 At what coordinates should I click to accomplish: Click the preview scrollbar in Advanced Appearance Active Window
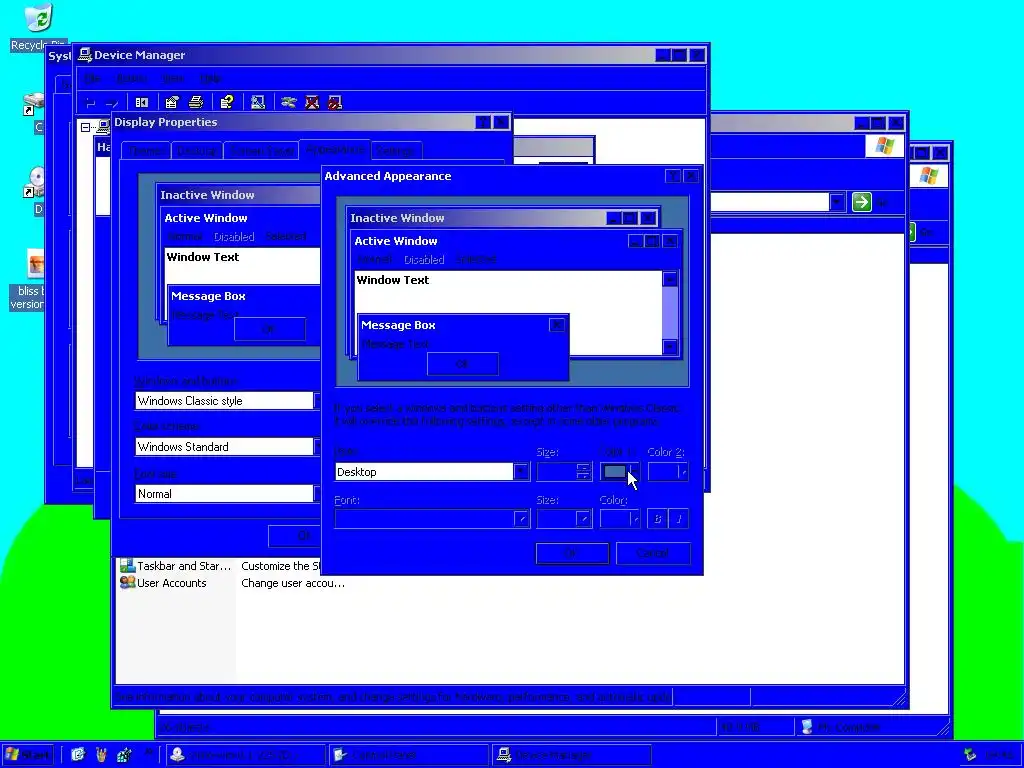pyautogui.click(x=670, y=313)
